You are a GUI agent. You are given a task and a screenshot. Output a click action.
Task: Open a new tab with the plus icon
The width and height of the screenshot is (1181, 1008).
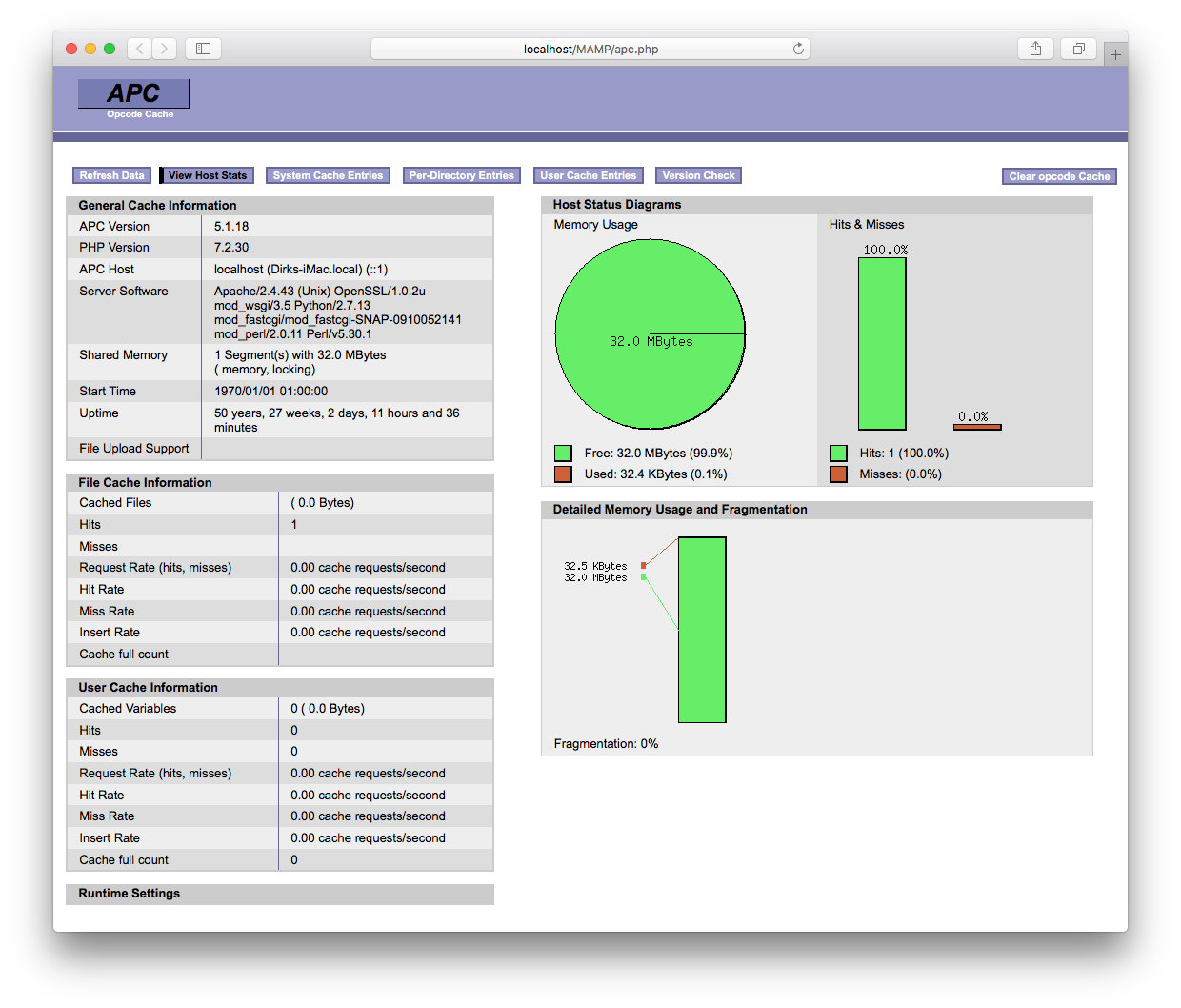(1114, 52)
